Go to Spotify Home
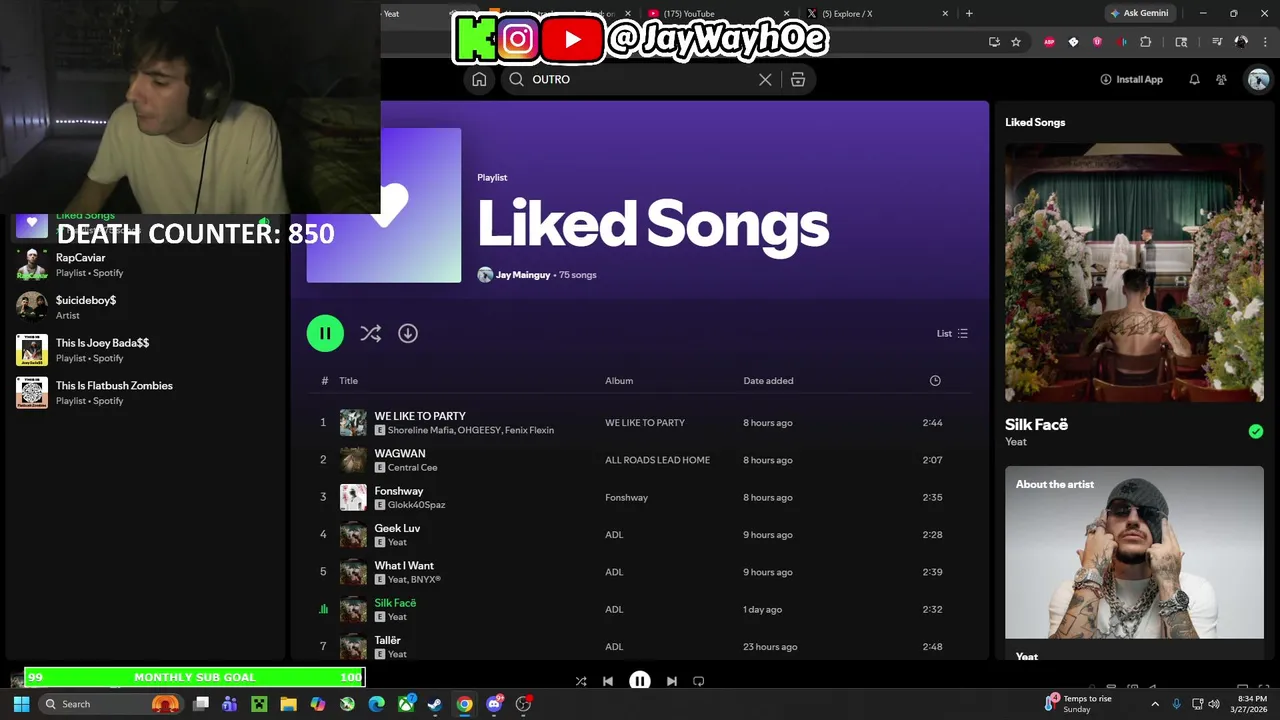The width and height of the screenshot is (1280, 720). pos(479,79)
